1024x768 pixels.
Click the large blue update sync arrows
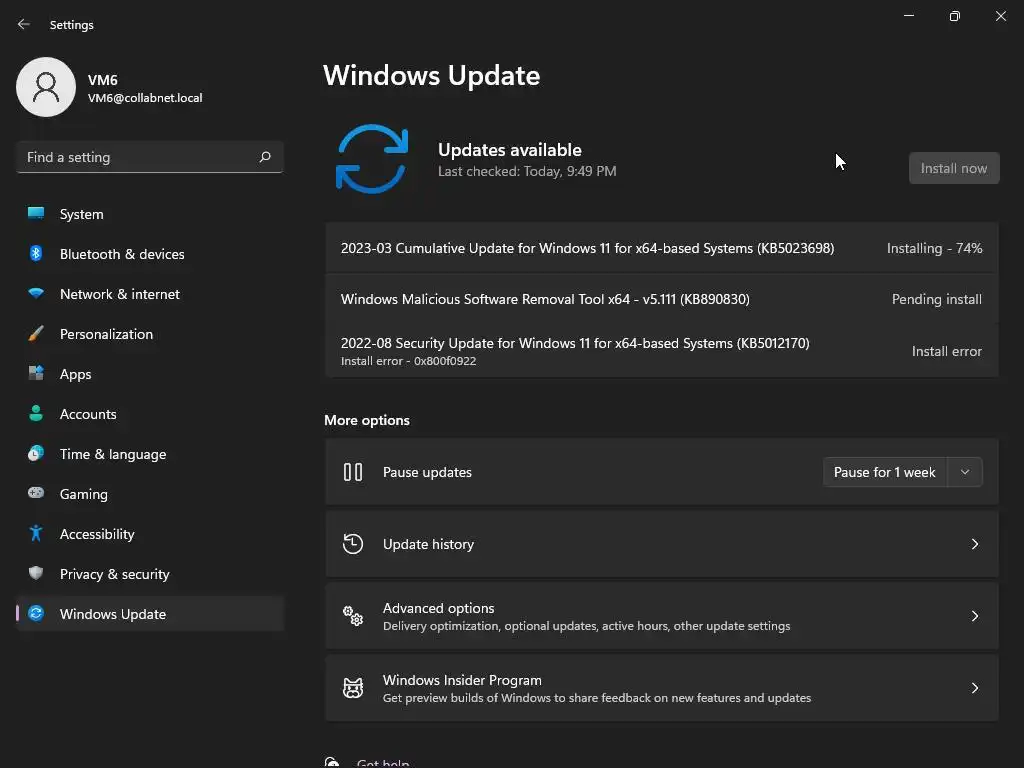coord(372,159)
